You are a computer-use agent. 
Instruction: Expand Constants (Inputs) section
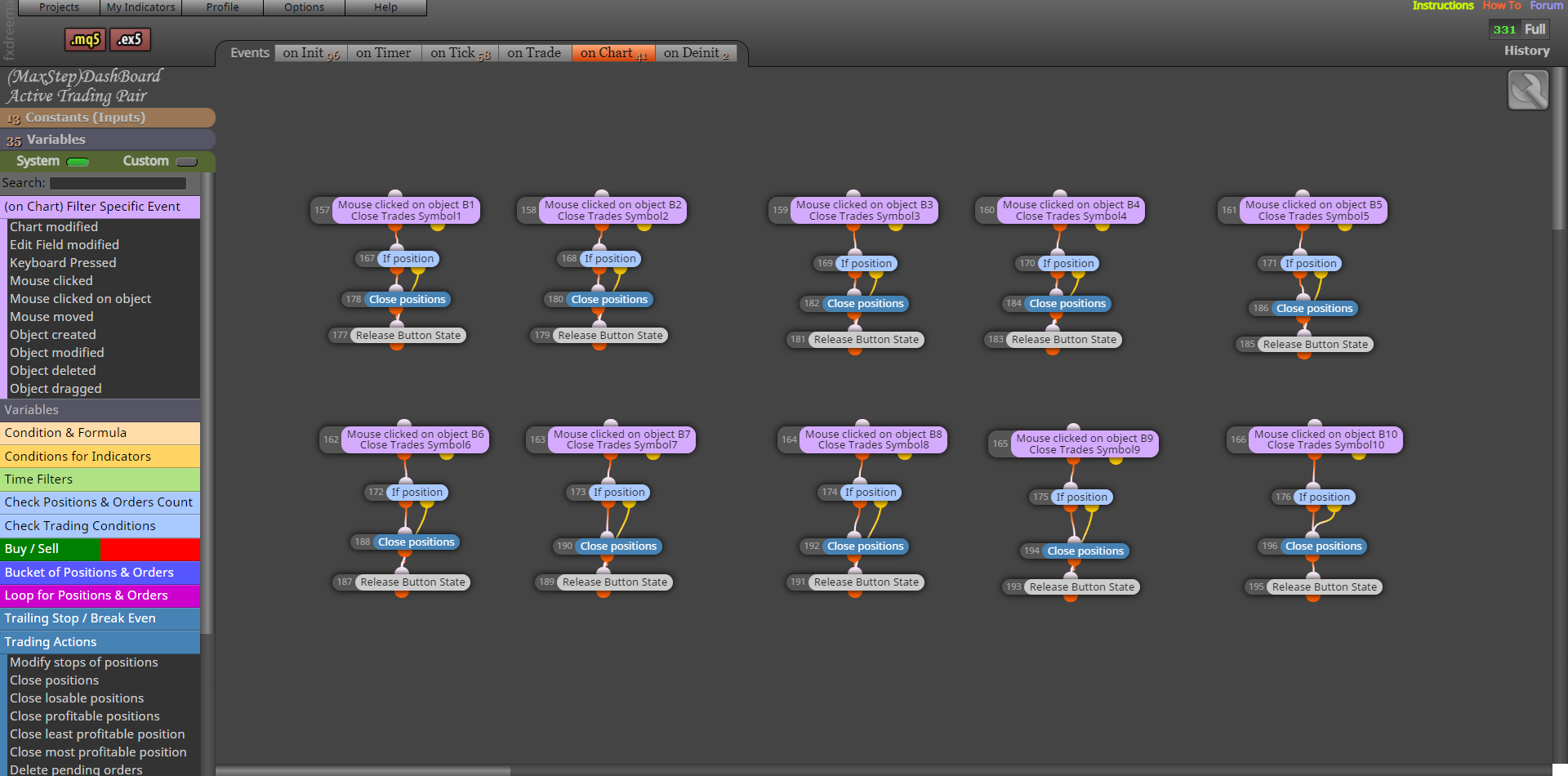click(108, 118)
